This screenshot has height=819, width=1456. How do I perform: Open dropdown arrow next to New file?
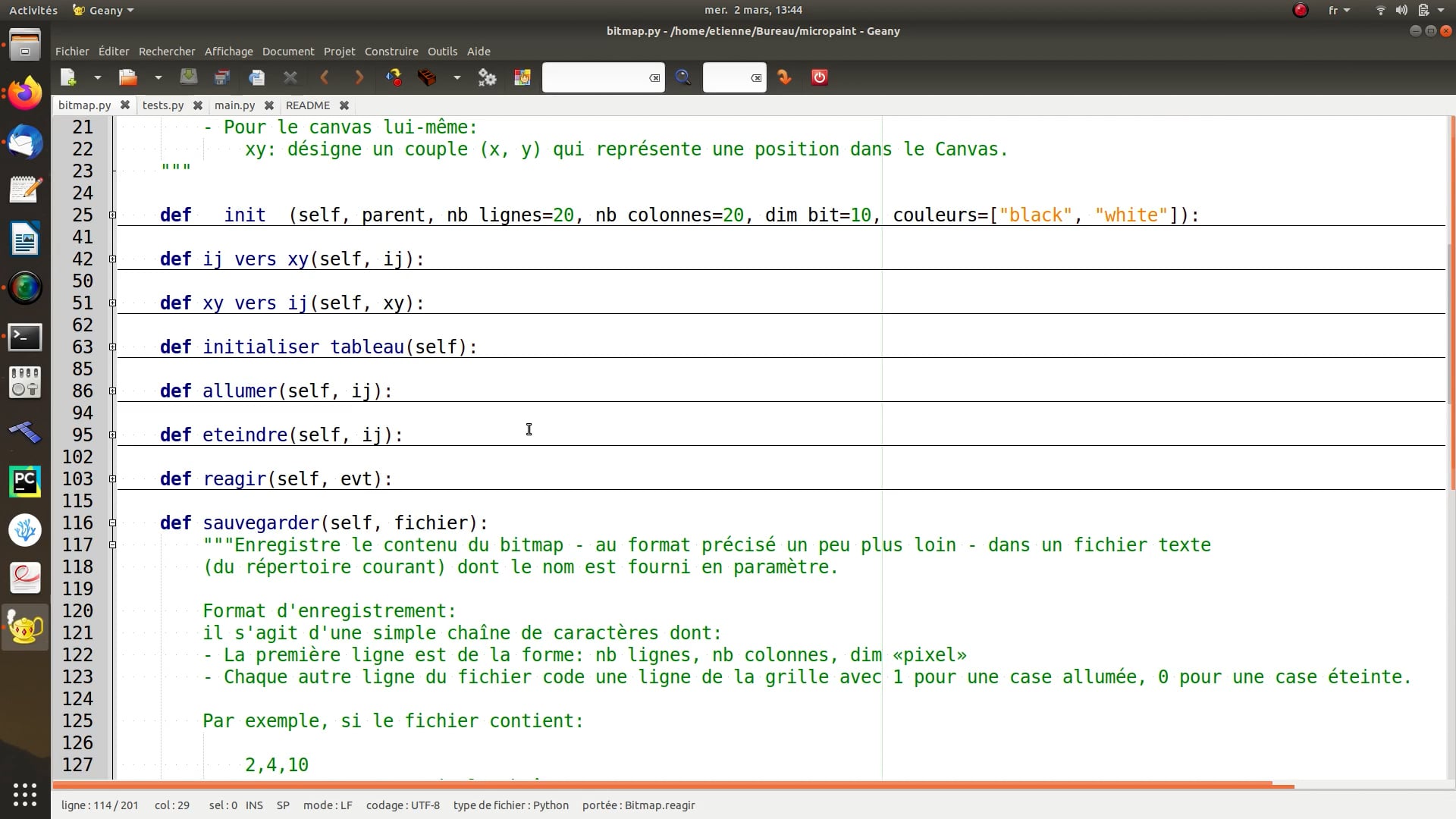(97, 77)
